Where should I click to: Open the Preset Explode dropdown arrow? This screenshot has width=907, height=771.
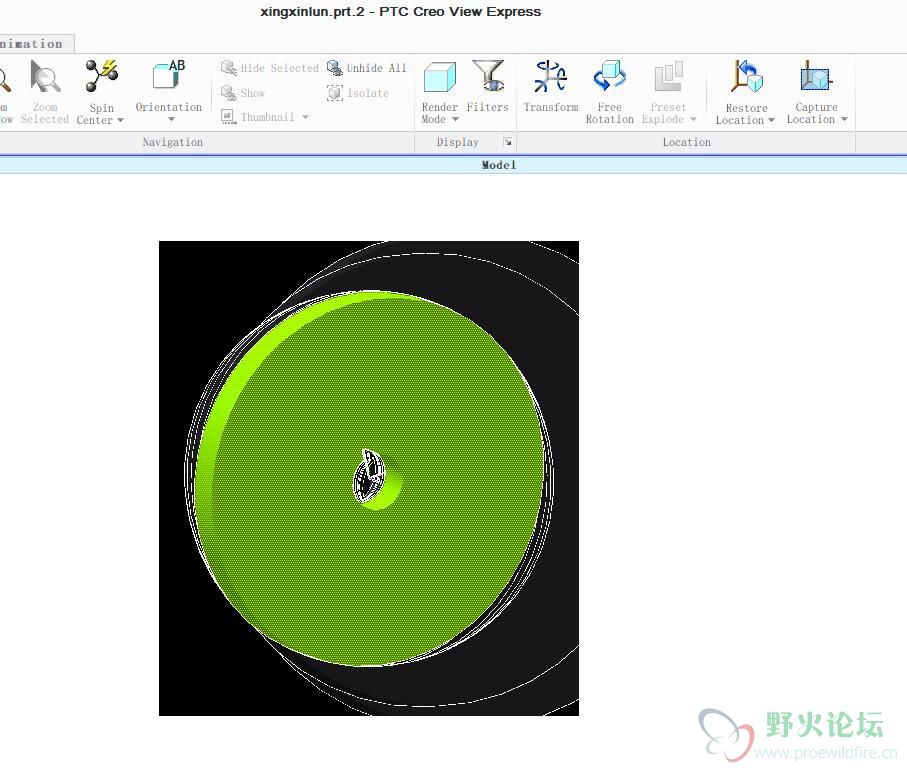693,120
